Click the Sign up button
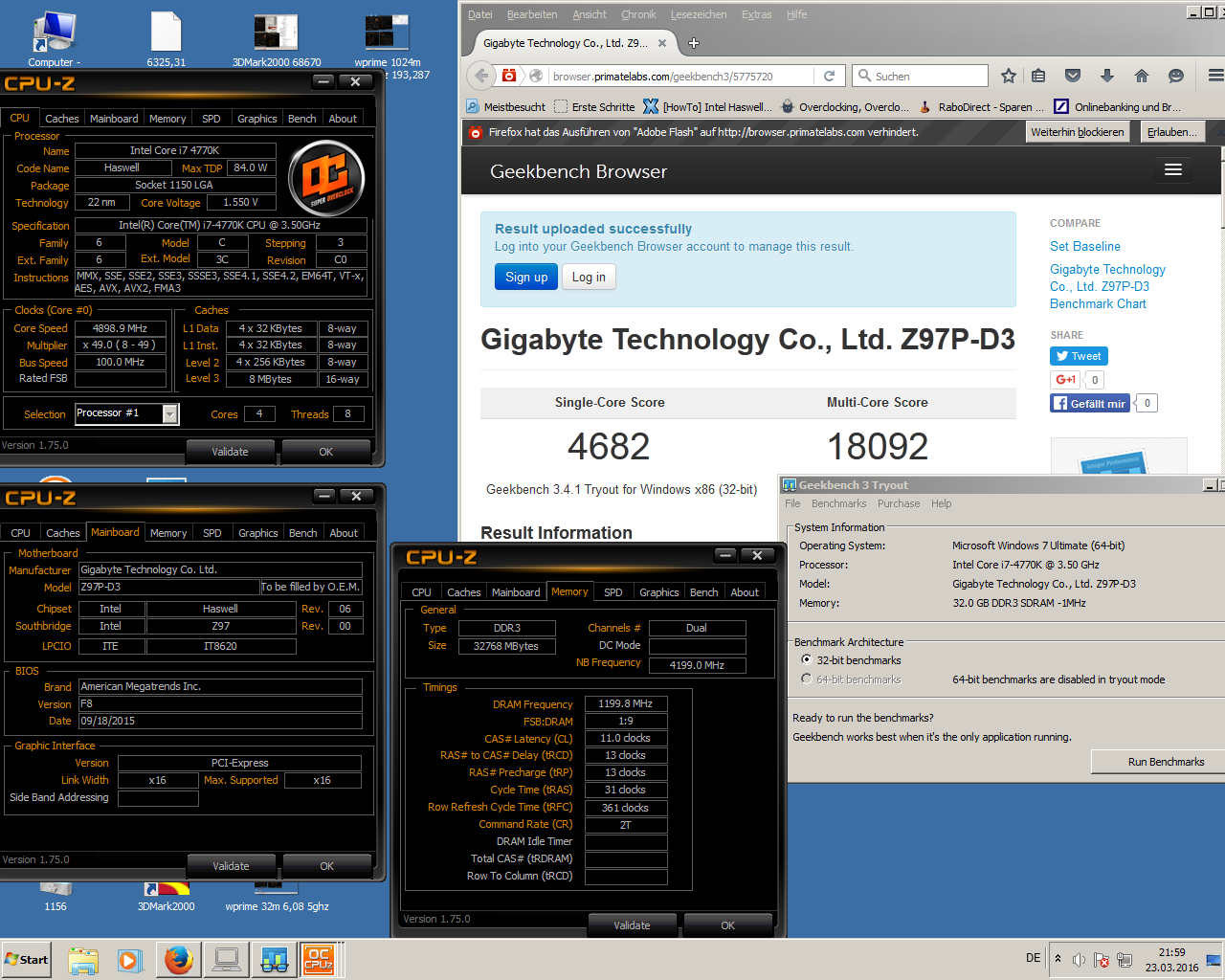This screenshot has height=980, width=1225. [526, 277]
